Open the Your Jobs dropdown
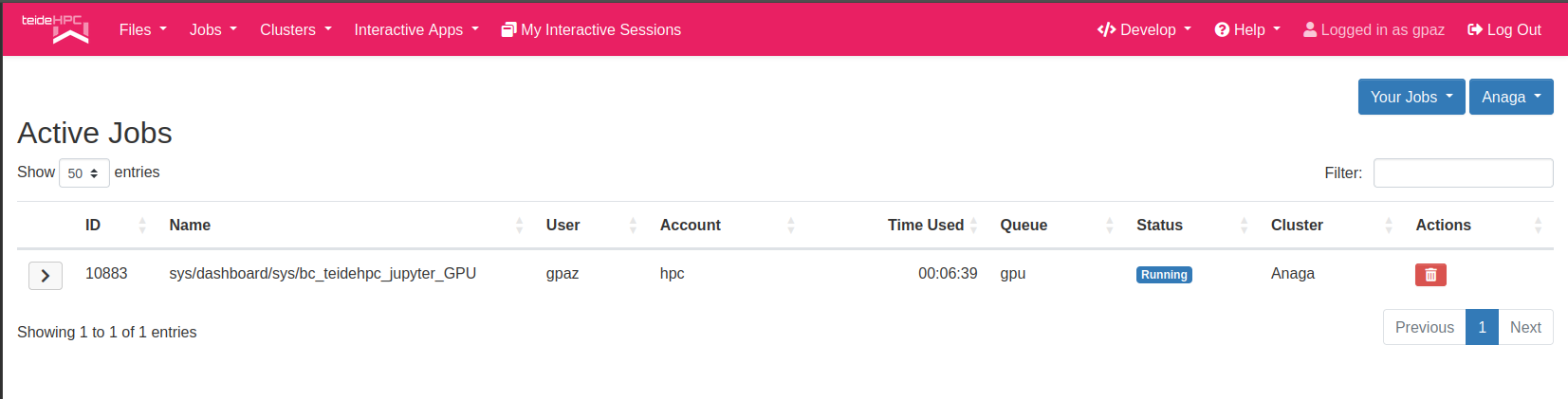Screen dimensions: 1568x399 (1411, 97)
